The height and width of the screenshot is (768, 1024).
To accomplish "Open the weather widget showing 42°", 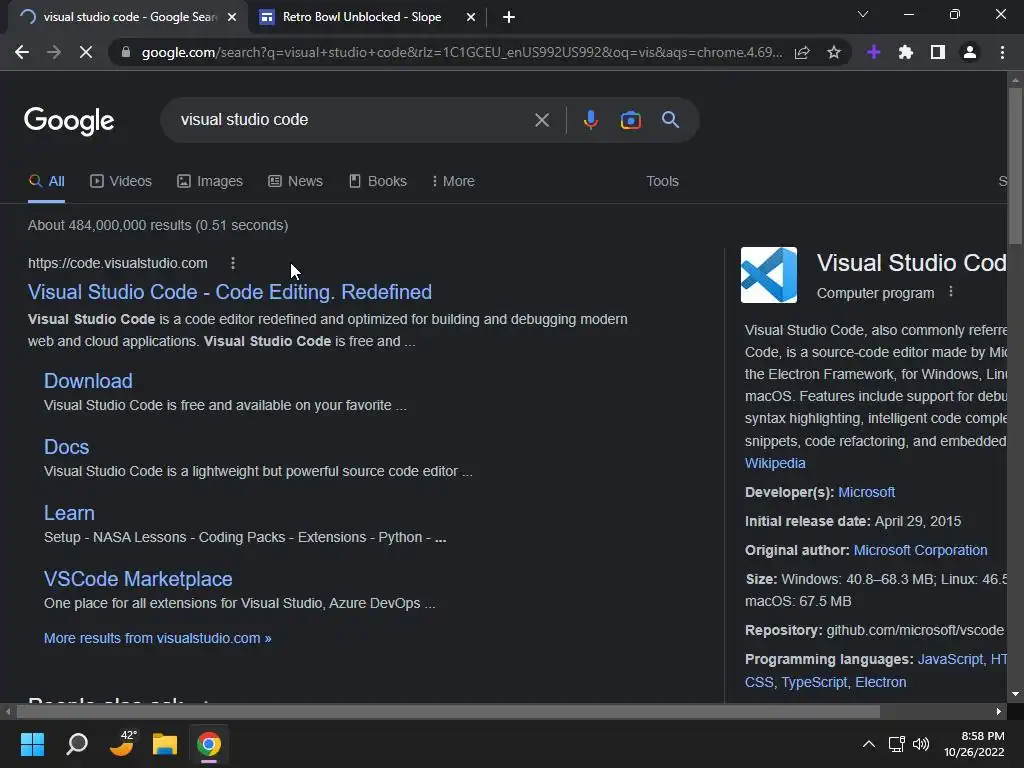I will [122, 744].
